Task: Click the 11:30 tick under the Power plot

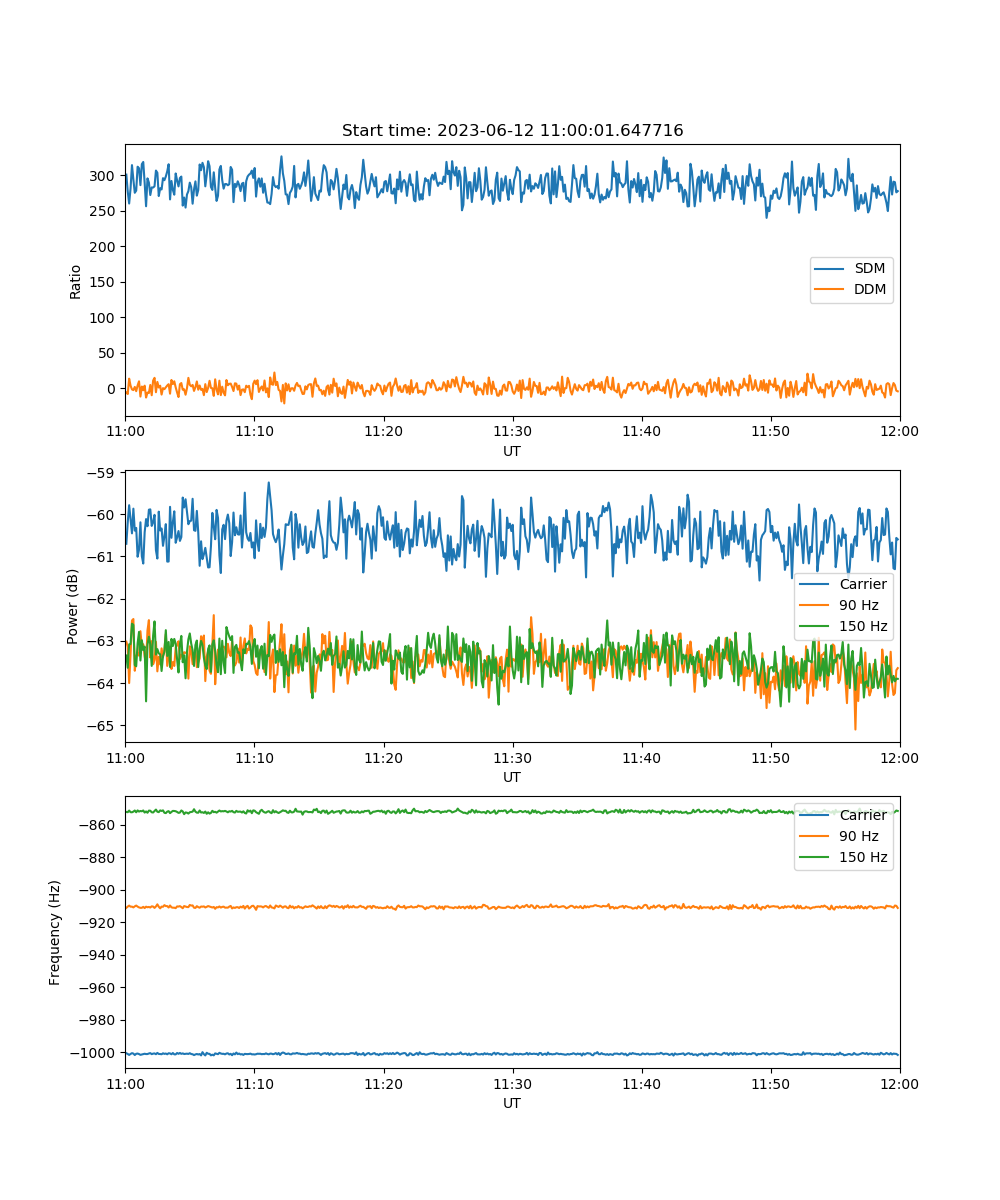Action: pos(512,758)
